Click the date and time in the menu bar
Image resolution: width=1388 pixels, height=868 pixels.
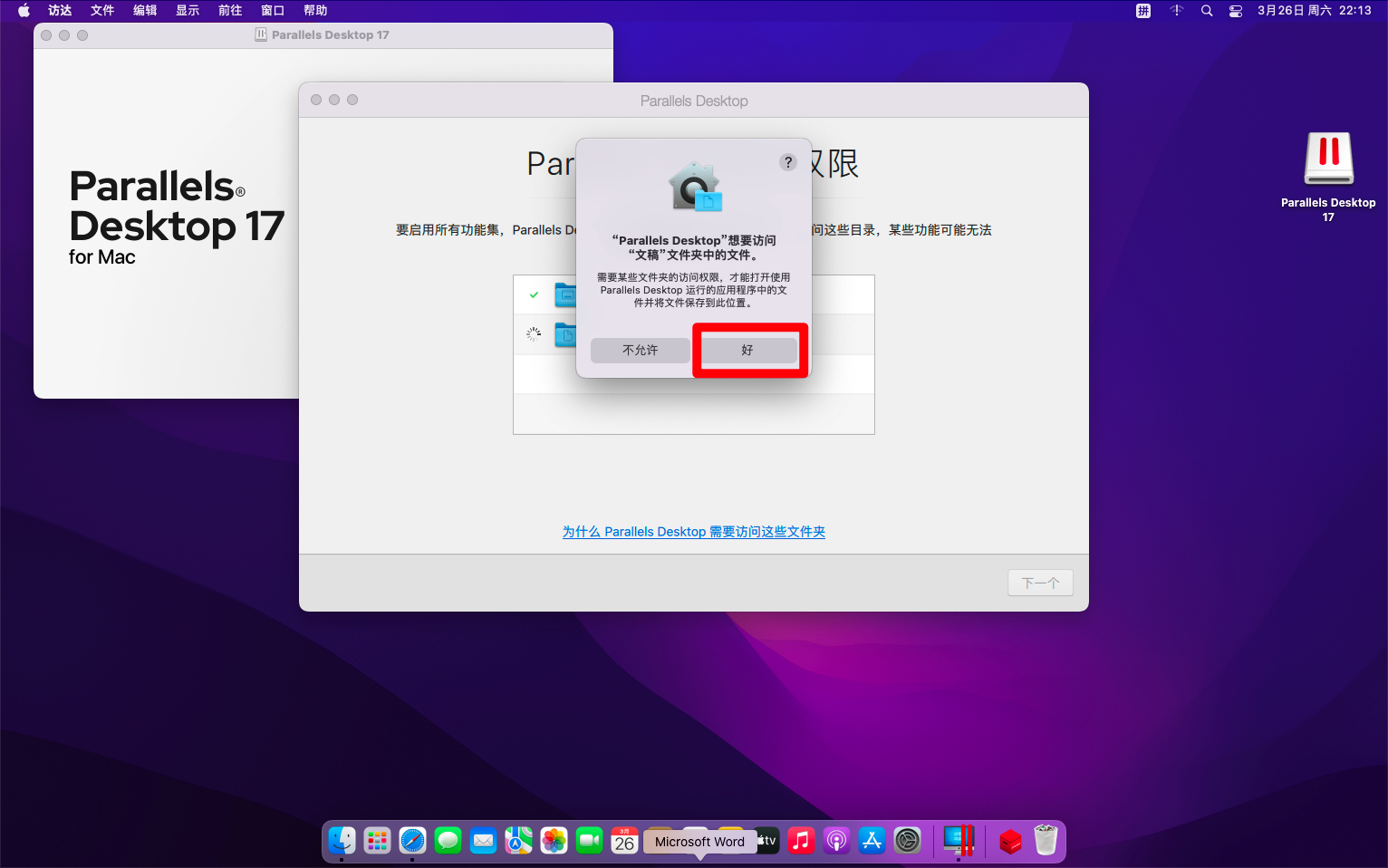click(x=1314, y=11)
